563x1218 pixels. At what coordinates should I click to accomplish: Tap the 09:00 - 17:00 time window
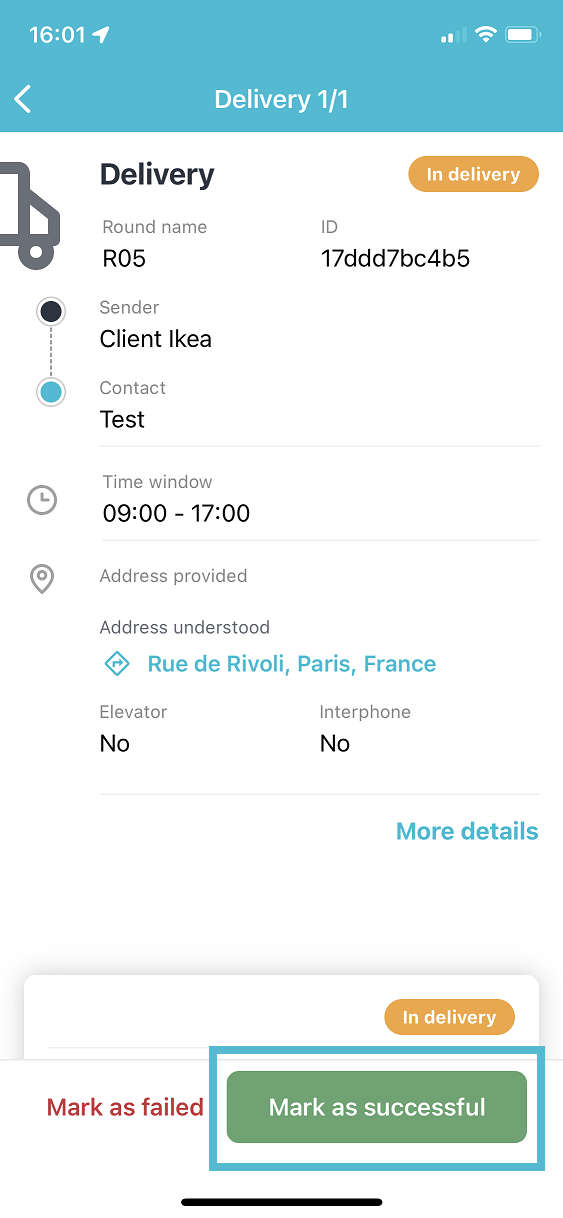pos(176,514)
